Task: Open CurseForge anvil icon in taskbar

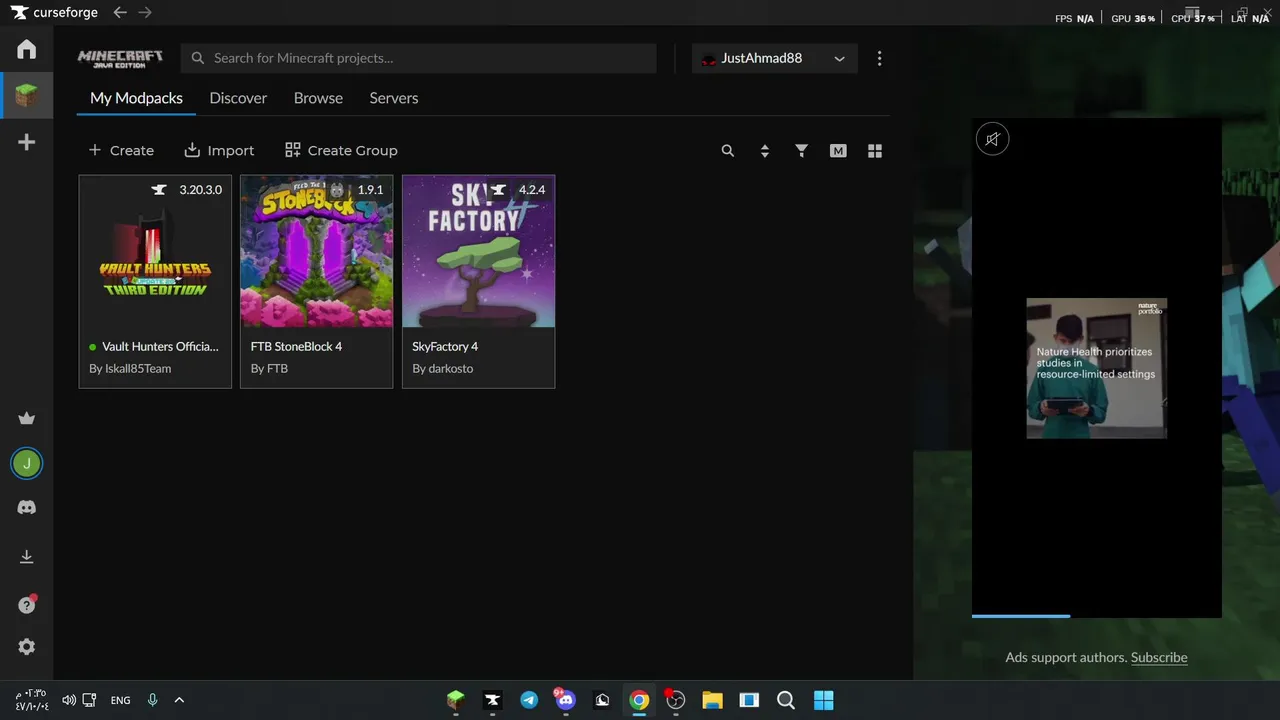Action: coord(492,700)
